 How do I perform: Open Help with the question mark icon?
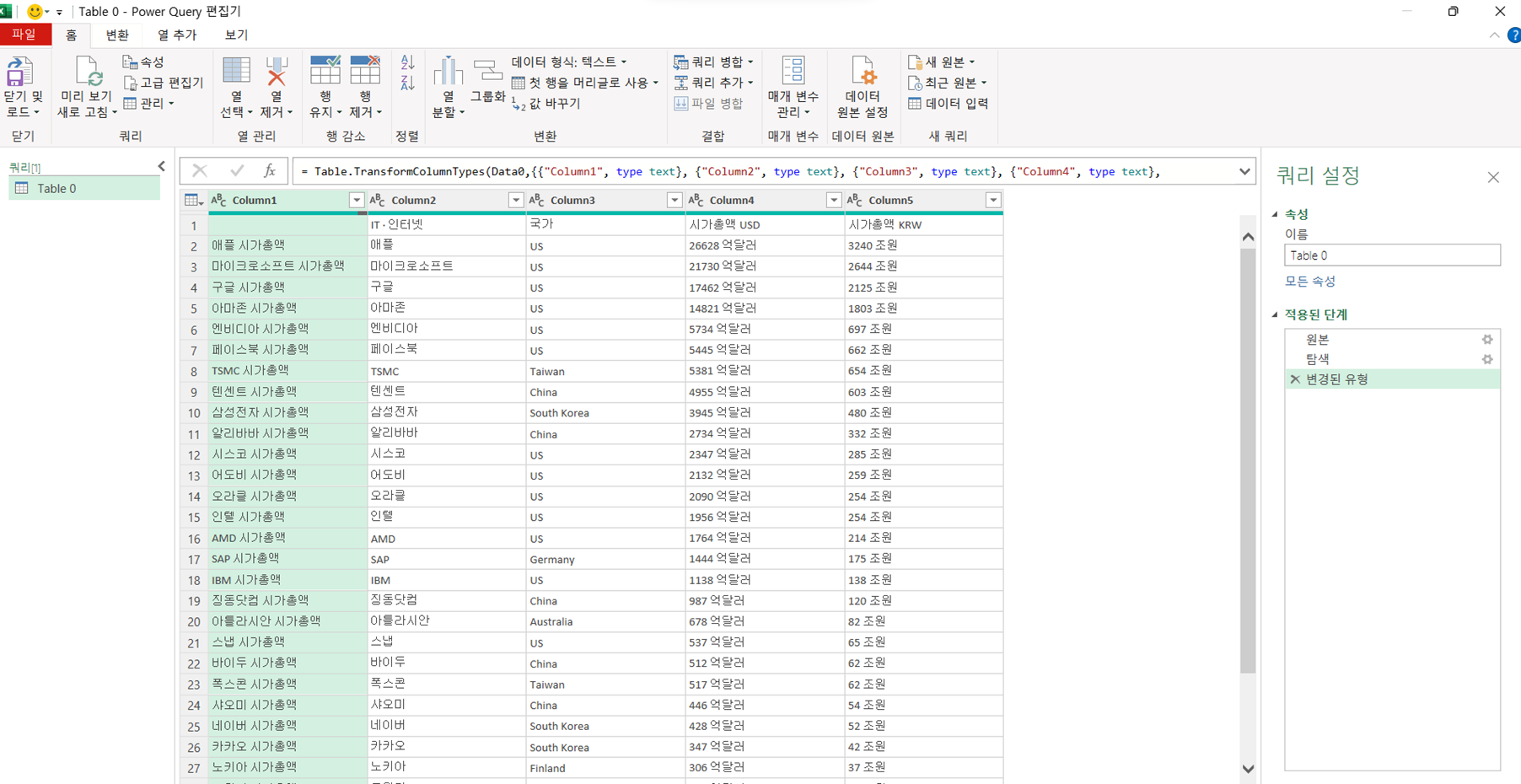(x=1514, y=35)
